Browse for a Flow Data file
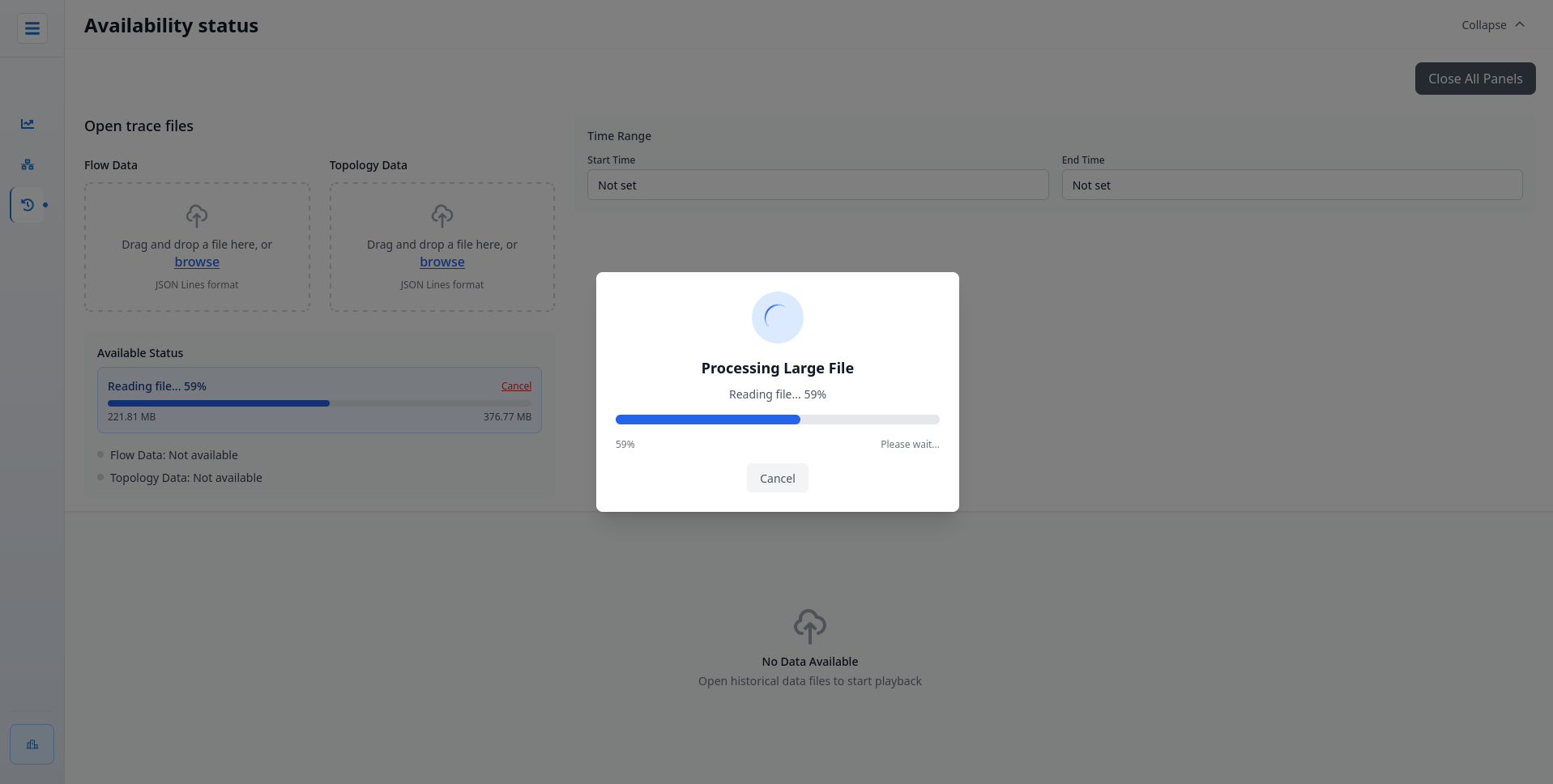Viewport: 1553px width, 784px height. coord(197,262)
